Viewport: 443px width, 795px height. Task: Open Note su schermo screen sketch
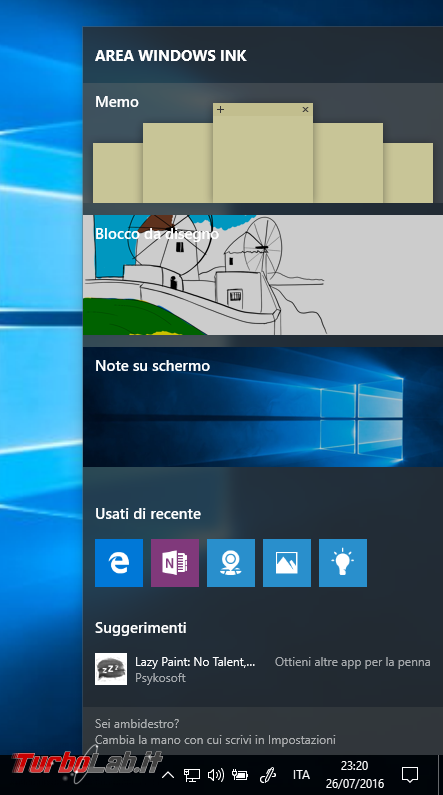pos(263,407)
